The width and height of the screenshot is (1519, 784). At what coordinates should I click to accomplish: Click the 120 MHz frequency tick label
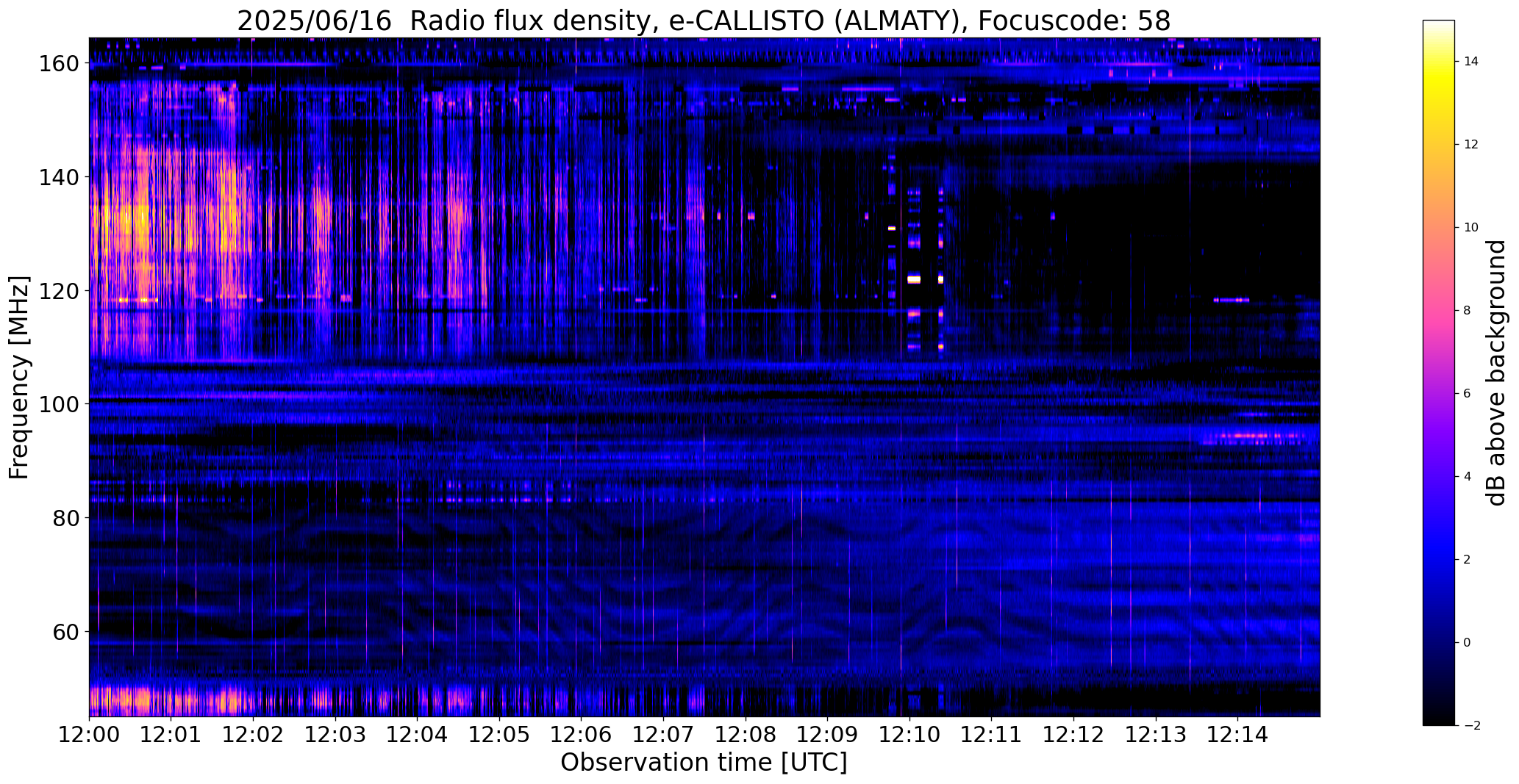[x=58, y=291]
